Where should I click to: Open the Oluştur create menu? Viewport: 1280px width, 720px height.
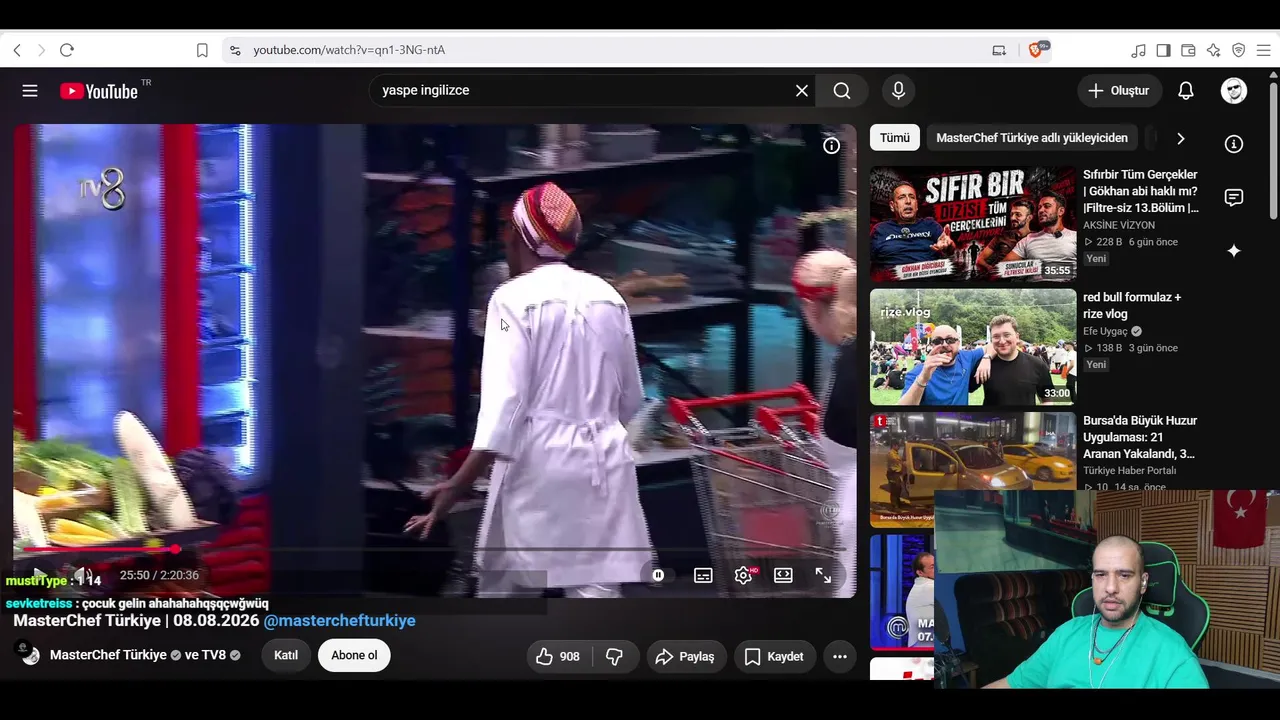(x=1119, y=91)
